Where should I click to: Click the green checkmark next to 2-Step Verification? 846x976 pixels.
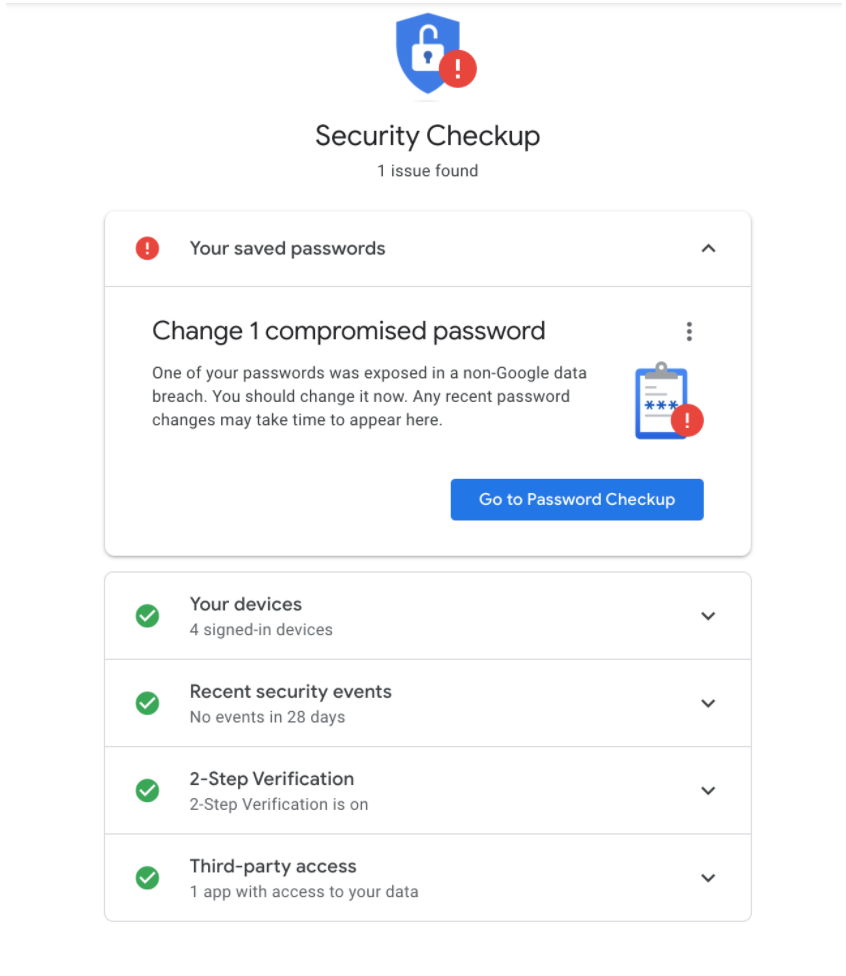(x=147, y=790)
